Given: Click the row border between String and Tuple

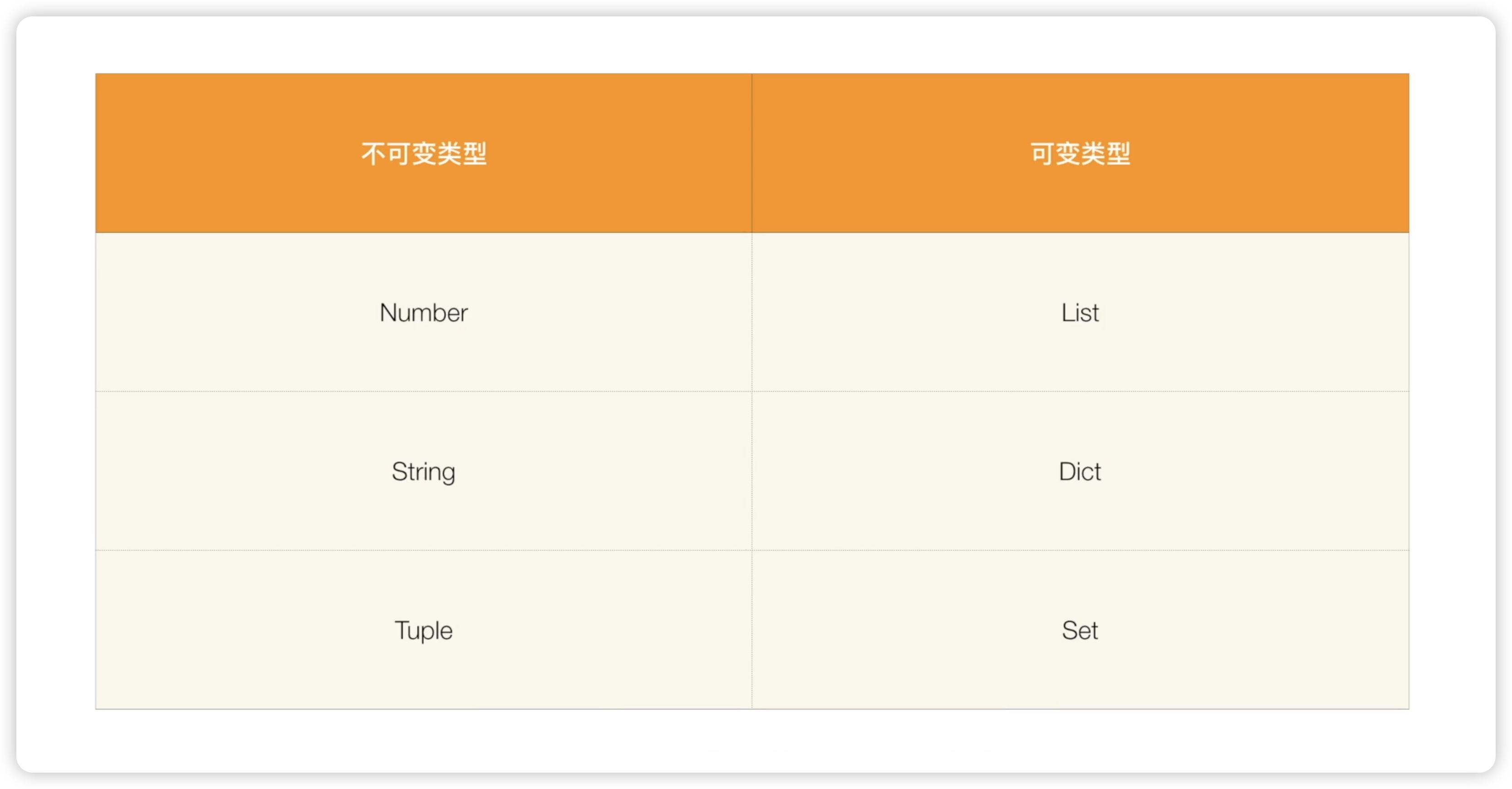Looking at the screenshot, I should 423,551.
